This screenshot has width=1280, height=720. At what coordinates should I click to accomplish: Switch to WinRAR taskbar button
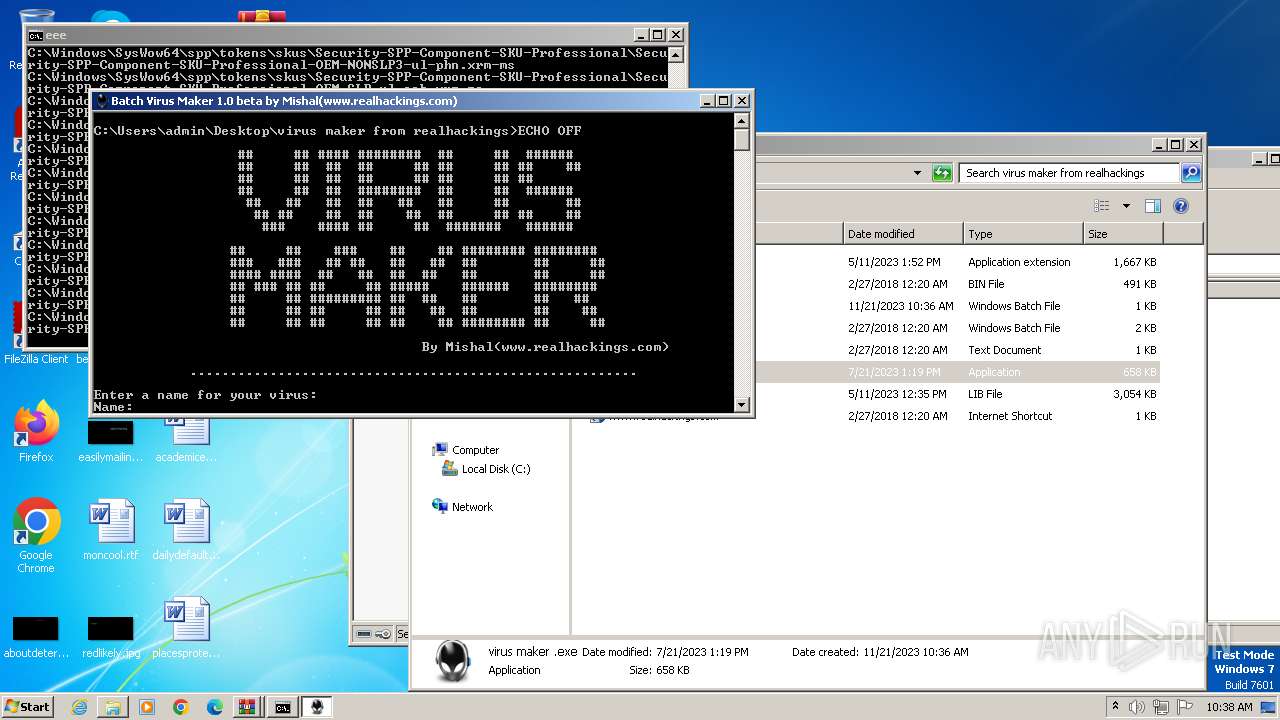point(247,707)
